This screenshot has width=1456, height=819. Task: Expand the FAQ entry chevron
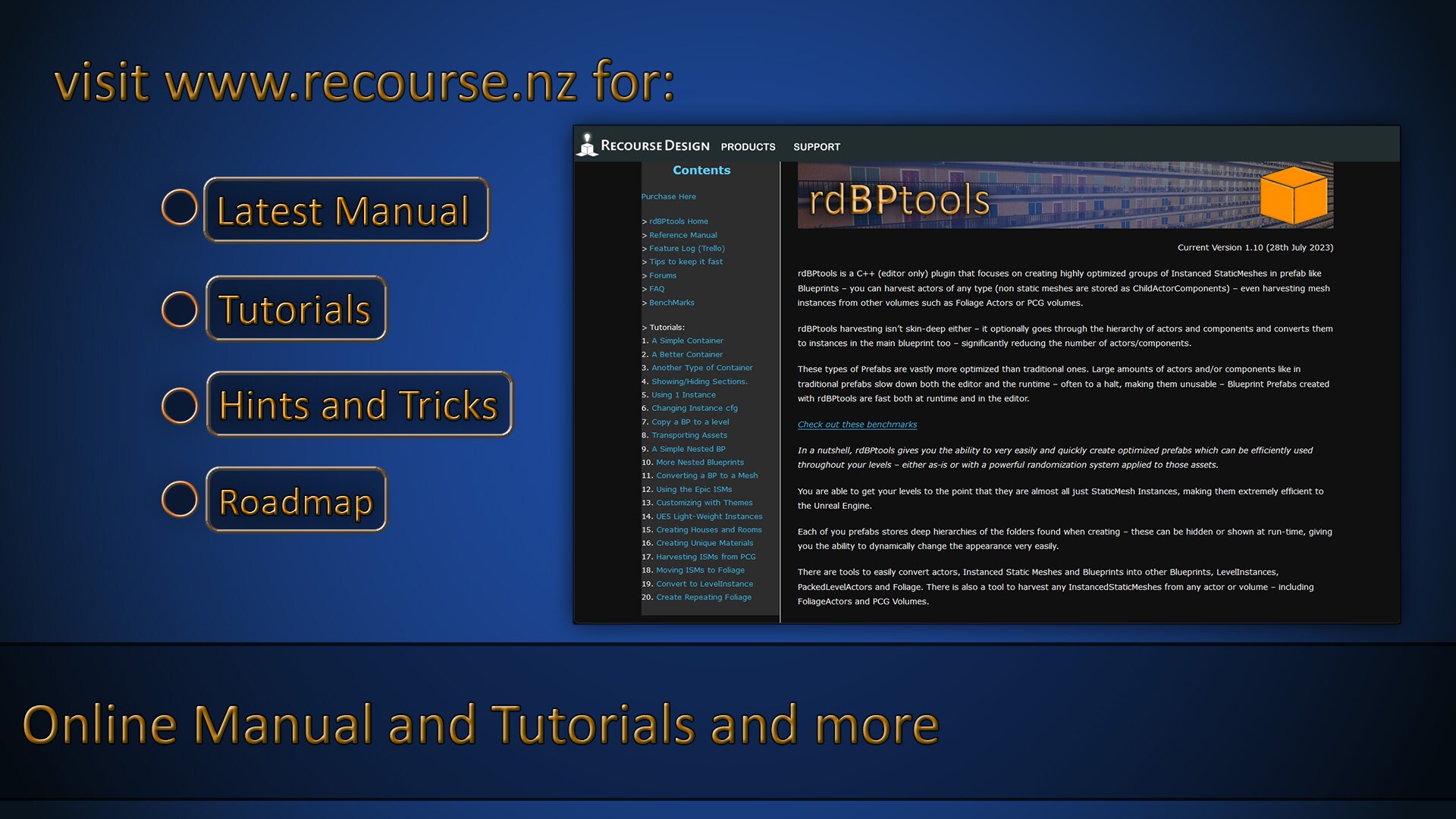click(645, 289)
